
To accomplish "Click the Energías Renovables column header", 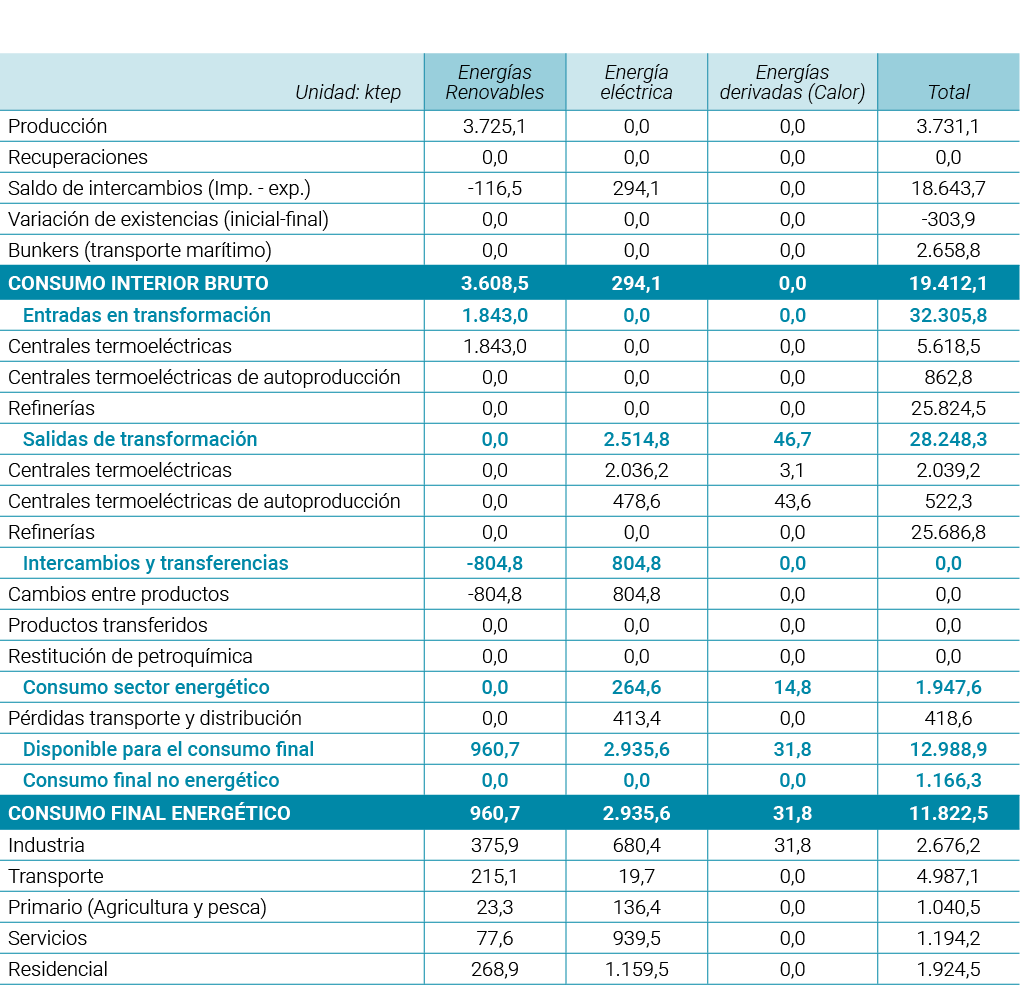I will [x=494, y=82].
